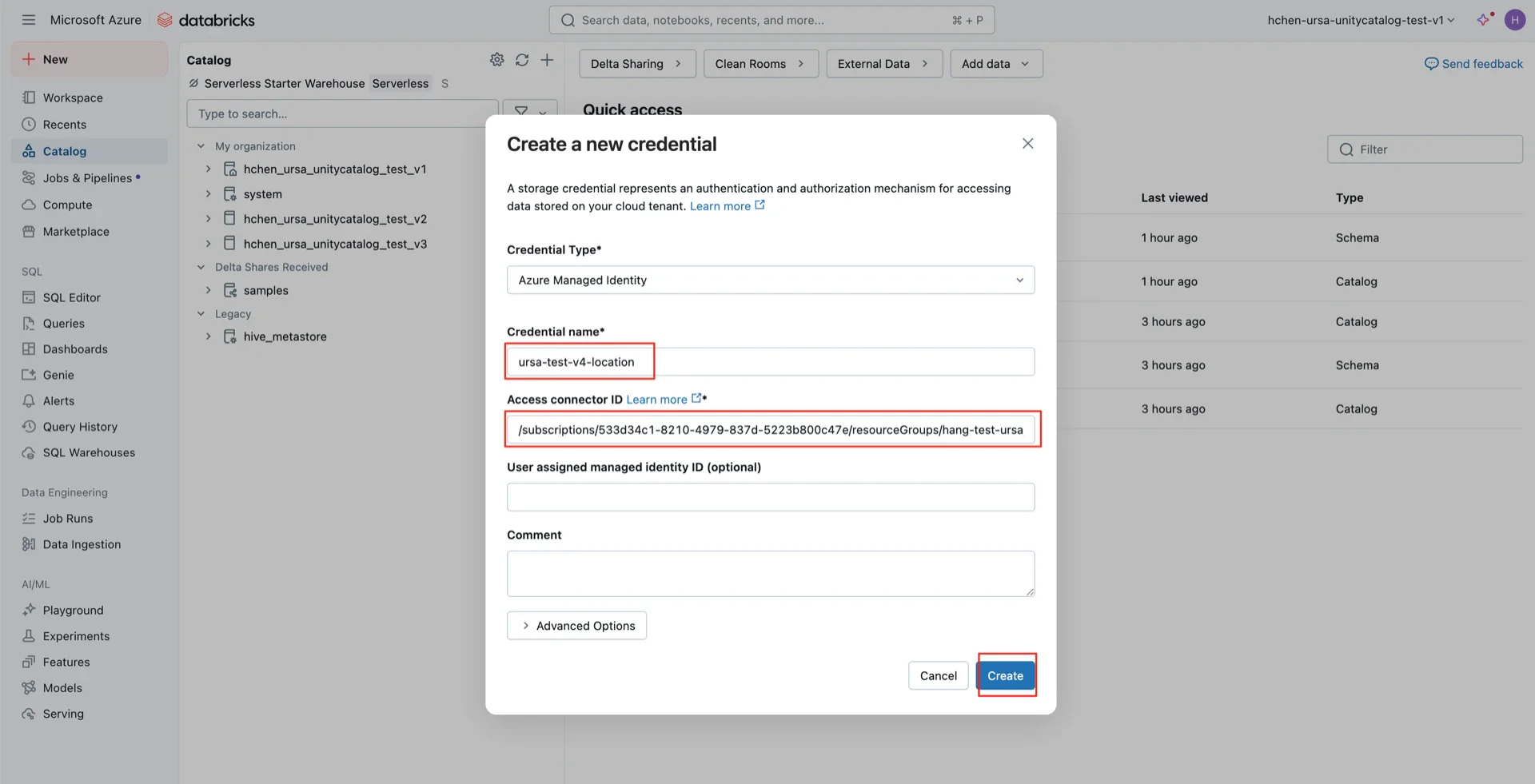Click into the Comment text area
Screen dimensions: 1535x784
(x=771, y=574)
